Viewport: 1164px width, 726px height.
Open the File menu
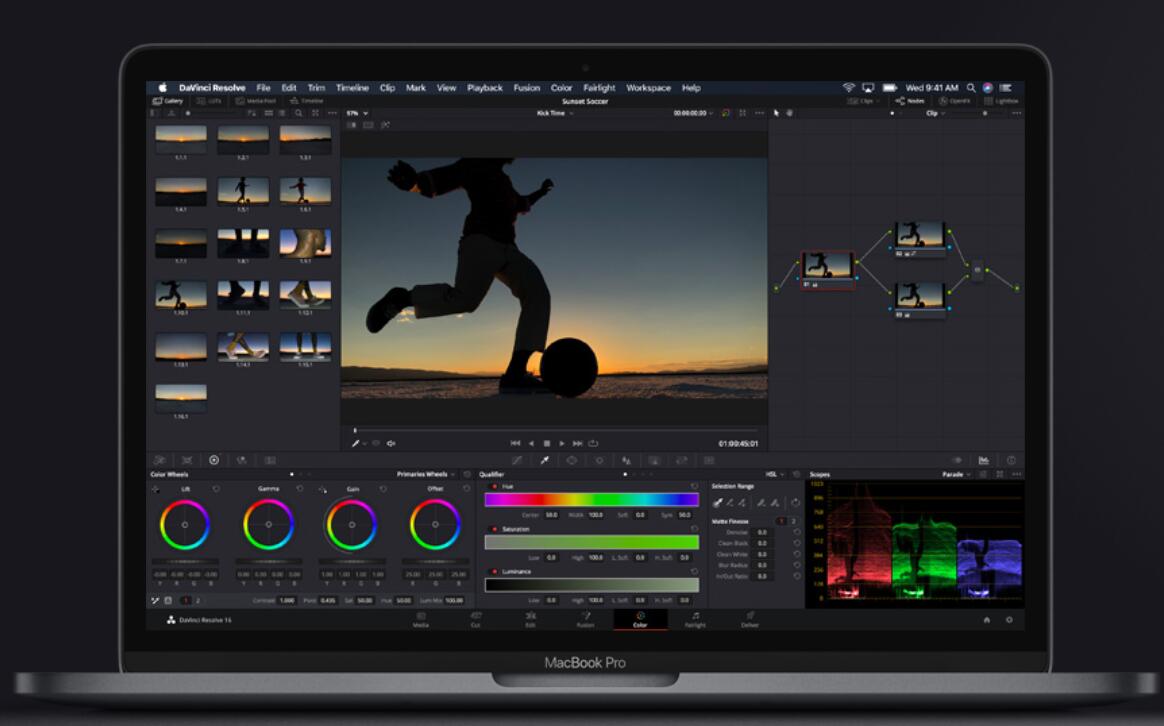(264, 88)
